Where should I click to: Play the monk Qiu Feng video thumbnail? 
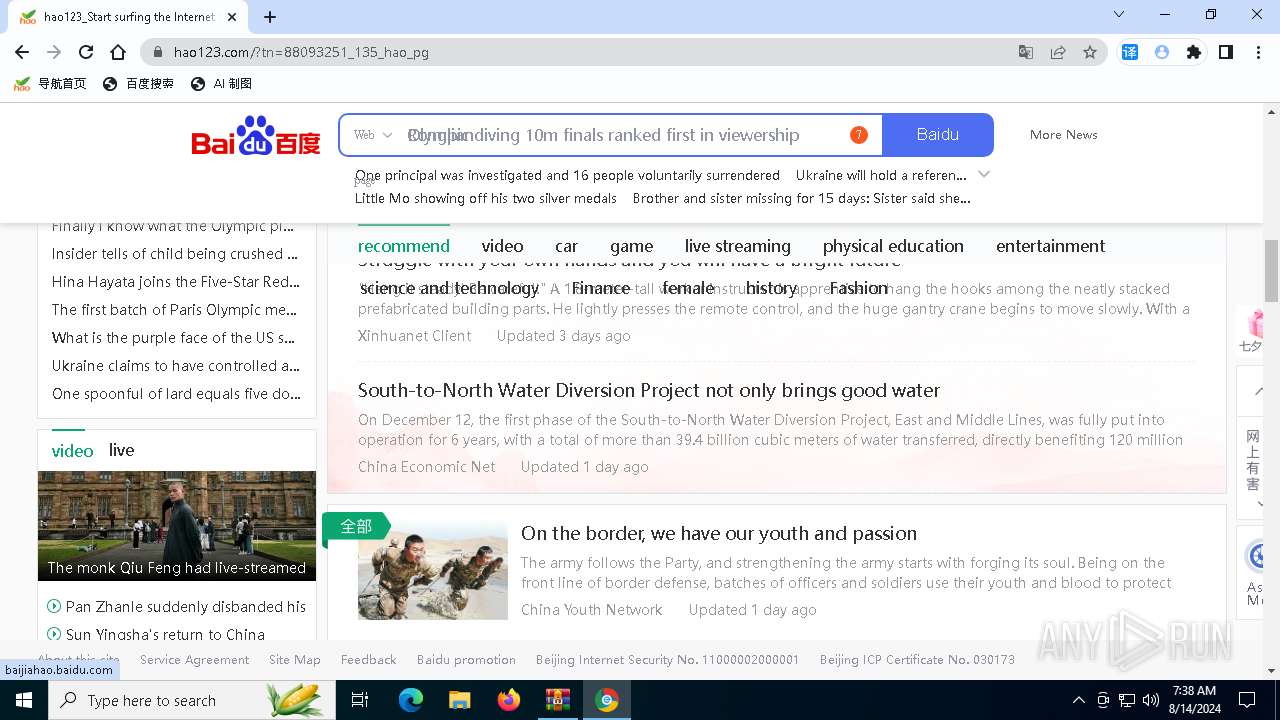click(177, 526)
